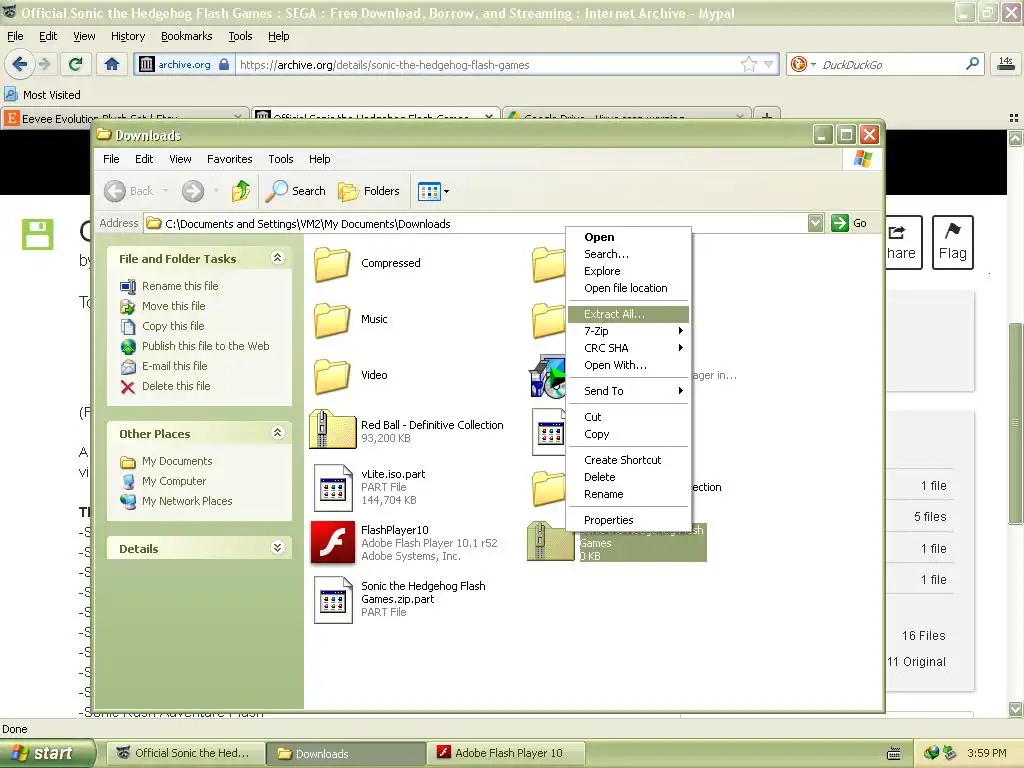1024x768 pixels.
Task: Click the browser URL address field
Action: coord(487,64)
